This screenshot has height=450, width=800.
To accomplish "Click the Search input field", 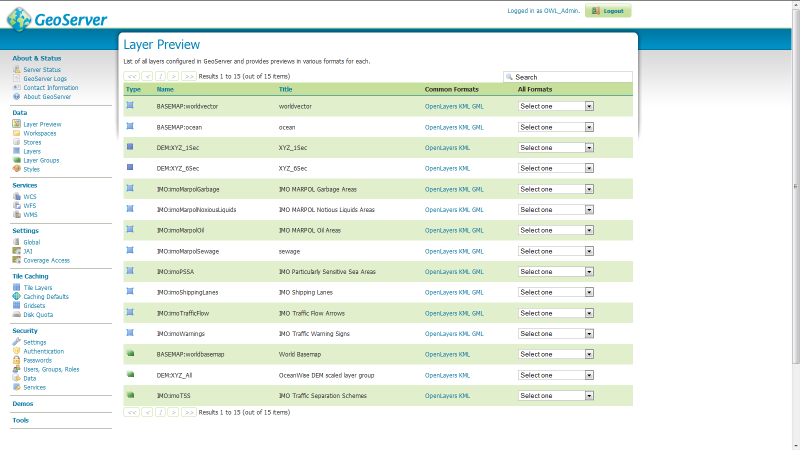I will coord(568,77).
